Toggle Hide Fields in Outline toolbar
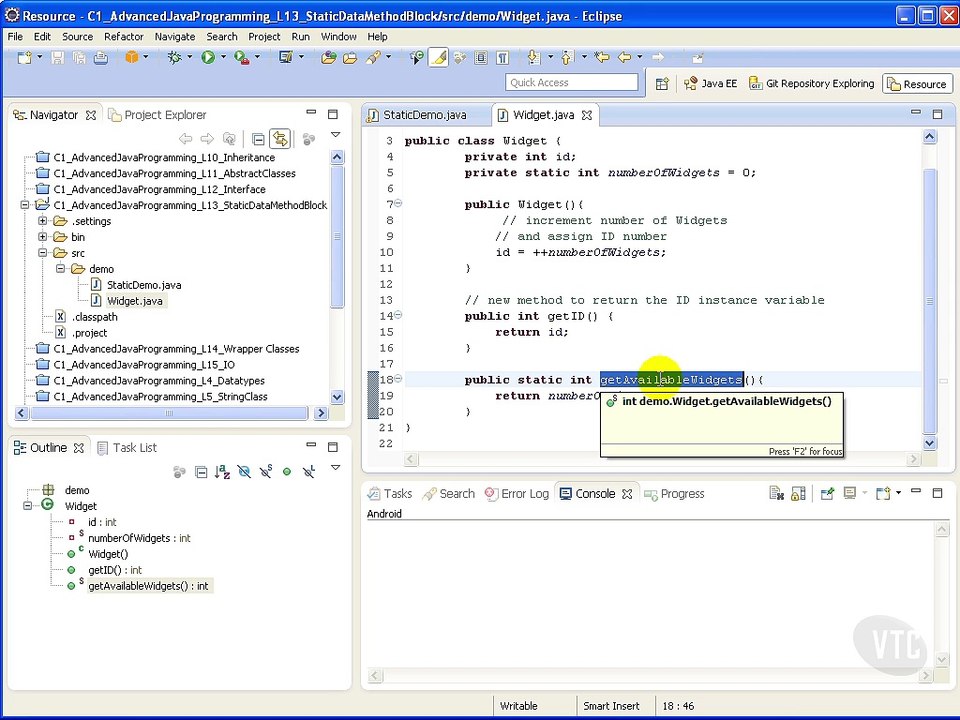The width and height of the screenshot is (960, 720). [244, 472]
